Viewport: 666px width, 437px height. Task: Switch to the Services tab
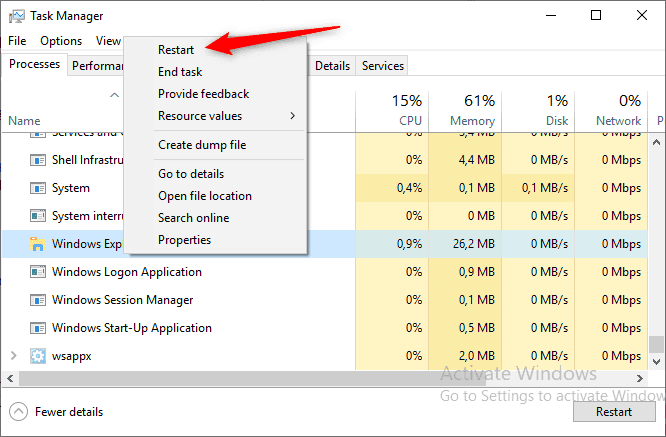[x=383, y=66]
